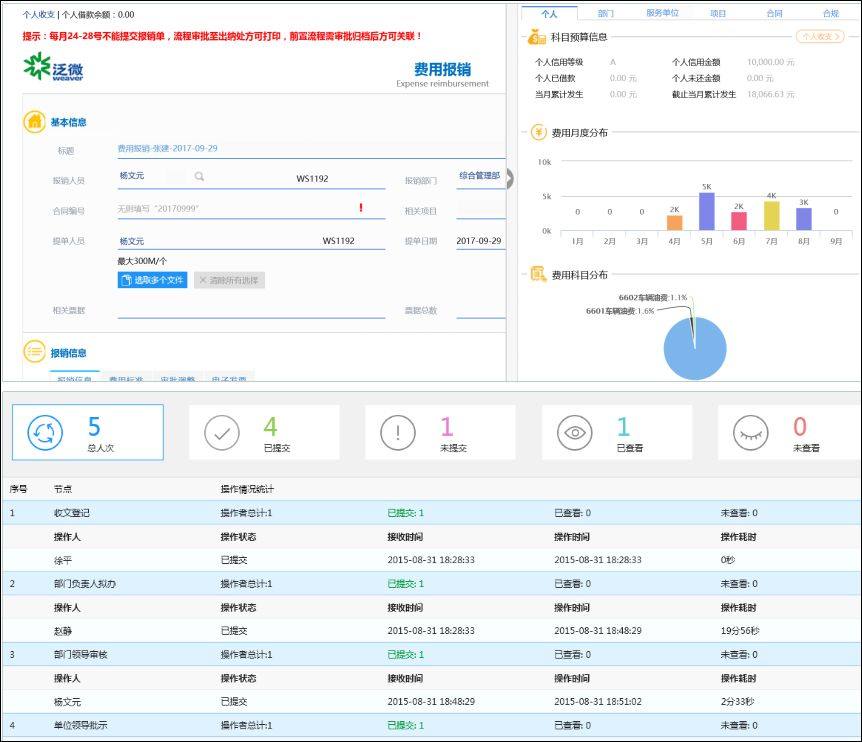Screen dimensions: 862x742
Task: Expand node row 3 部门领导审核
Action: [78, 655]
